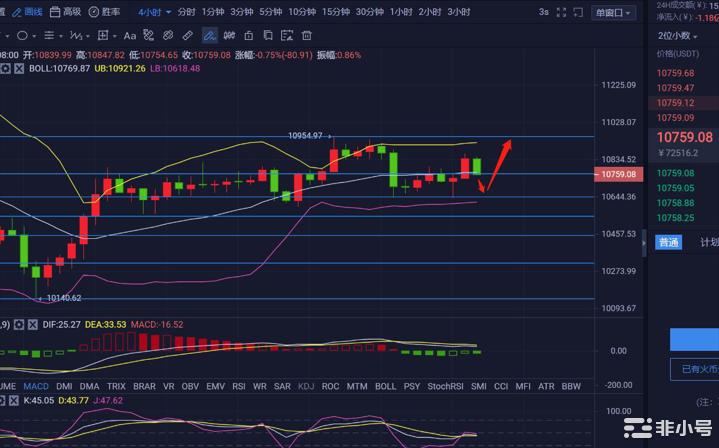Click the 3s refresh interval

click(543, 12)
